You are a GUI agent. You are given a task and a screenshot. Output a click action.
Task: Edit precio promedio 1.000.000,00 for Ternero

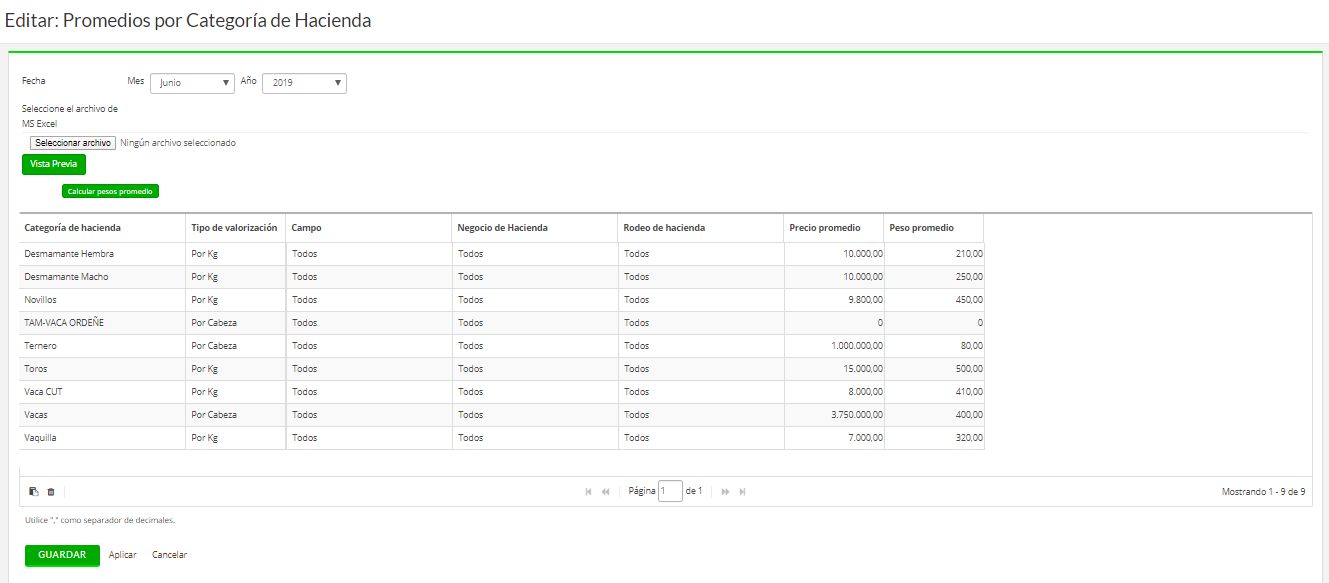[x=834, y=346]
